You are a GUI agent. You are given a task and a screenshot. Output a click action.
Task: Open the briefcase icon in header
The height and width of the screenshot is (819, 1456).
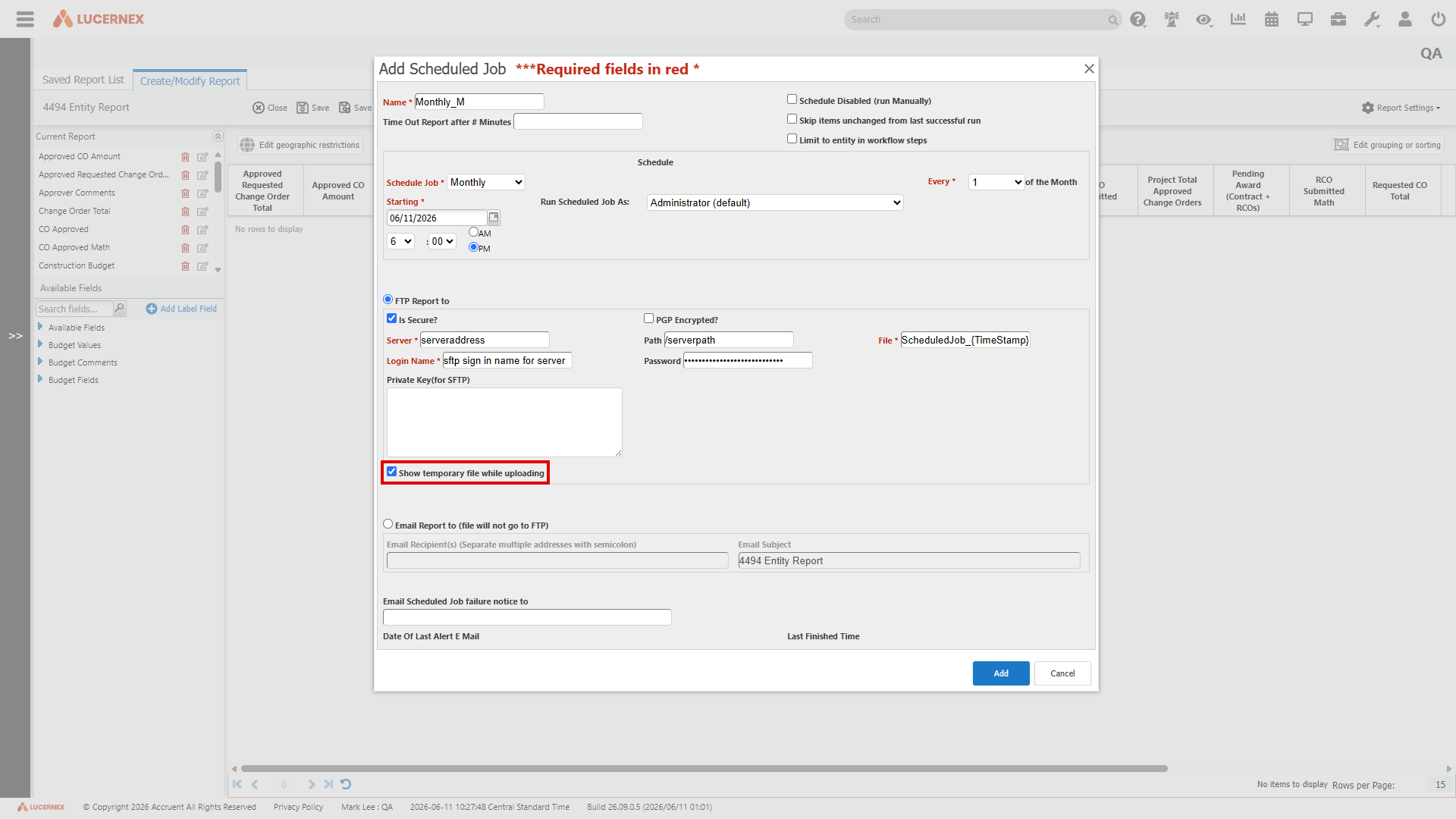pos(1338,20)
